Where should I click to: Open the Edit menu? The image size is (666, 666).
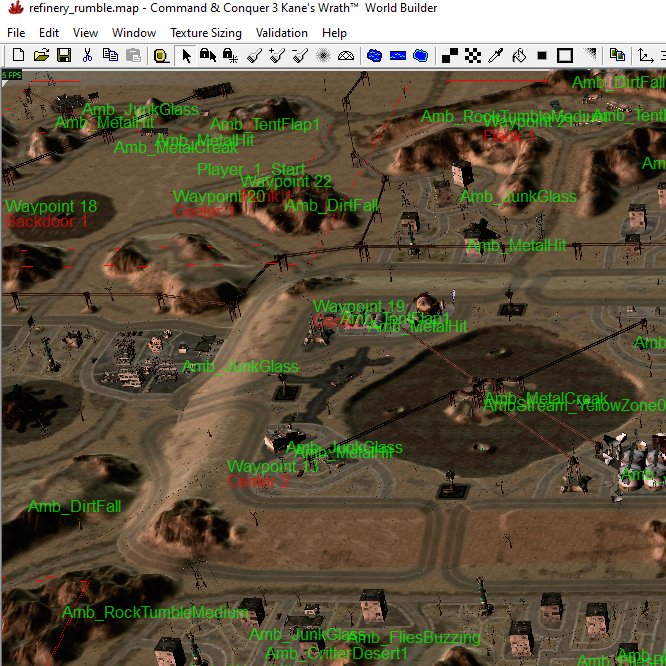pos(49,33)
